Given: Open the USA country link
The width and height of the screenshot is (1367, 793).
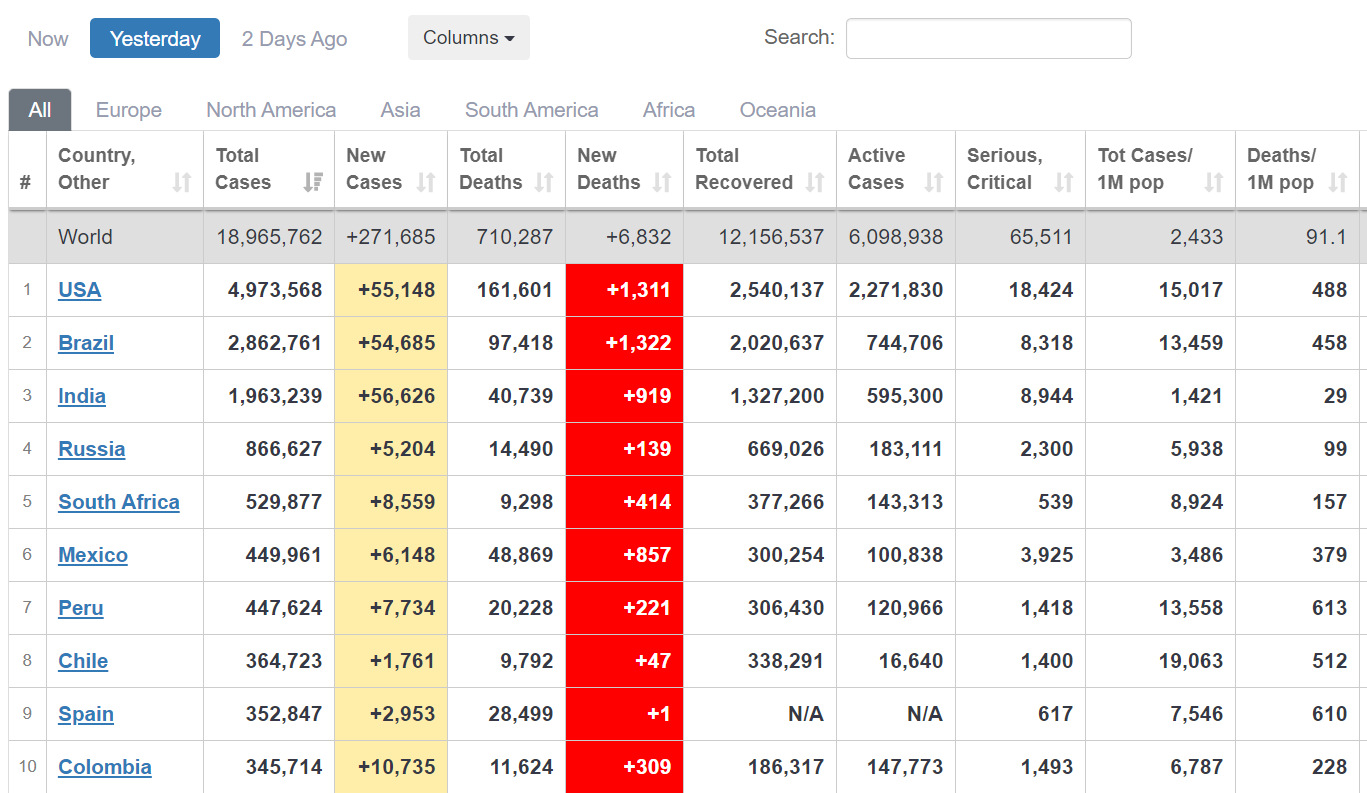Looking at the screenshot, I should tap(80, 290).
